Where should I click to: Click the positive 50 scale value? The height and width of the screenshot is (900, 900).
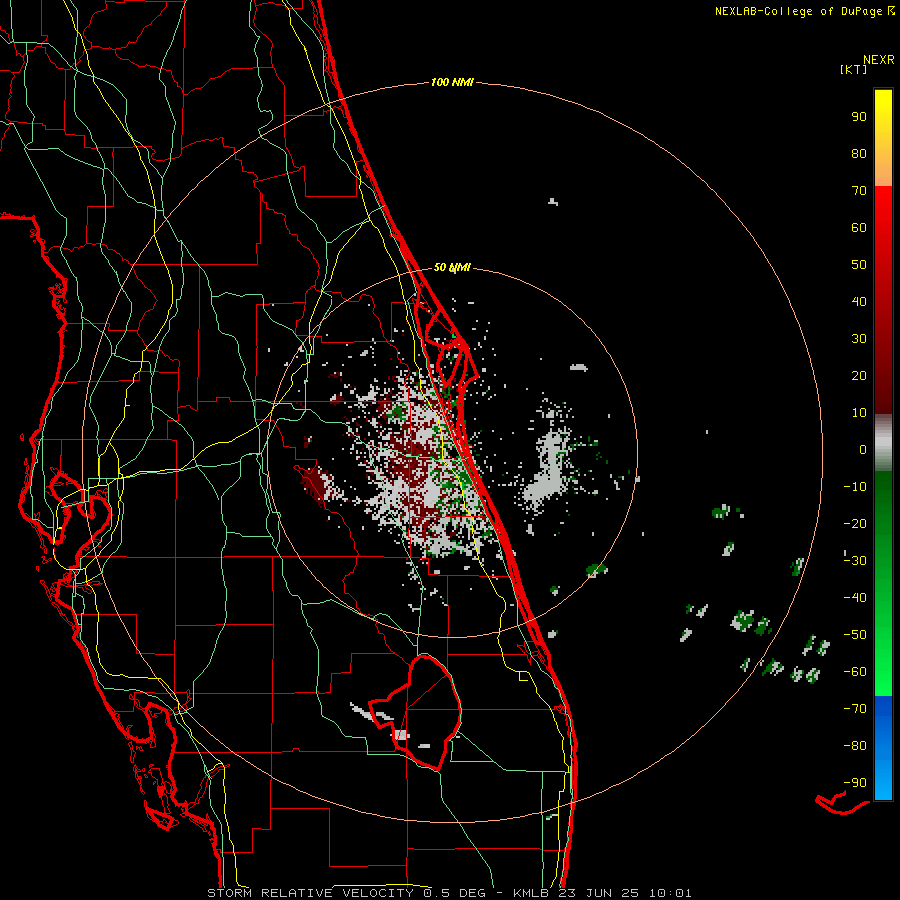859,265
